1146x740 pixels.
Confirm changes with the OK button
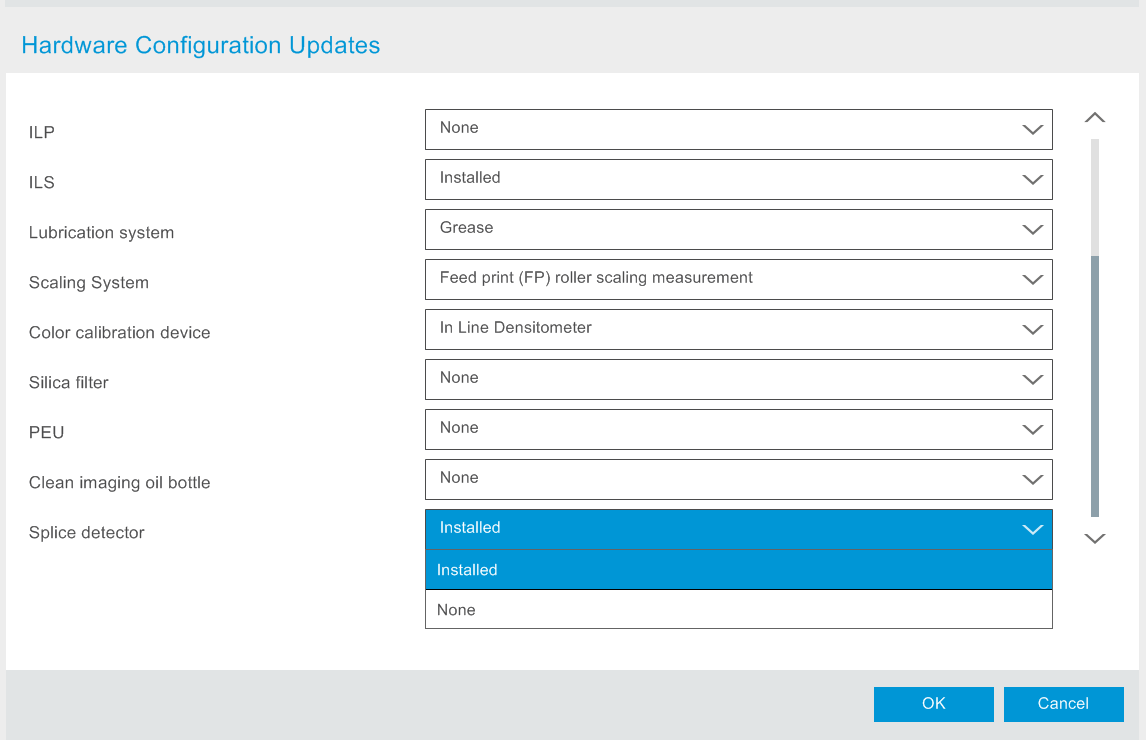coord(933,704)
